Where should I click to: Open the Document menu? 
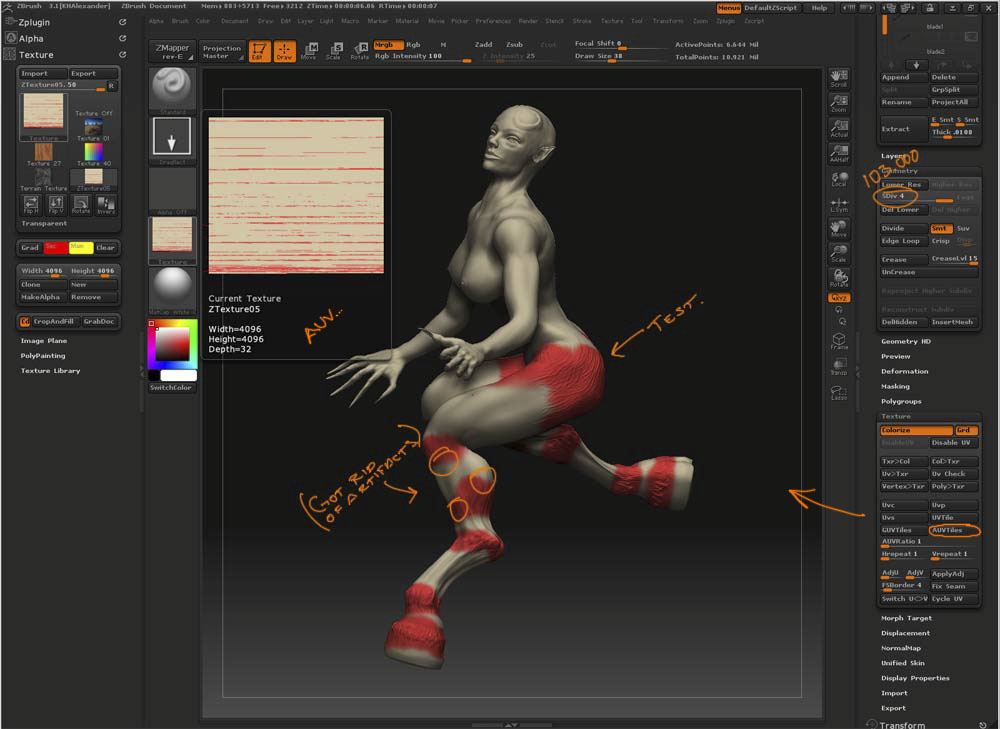click(x=235, y=21)
